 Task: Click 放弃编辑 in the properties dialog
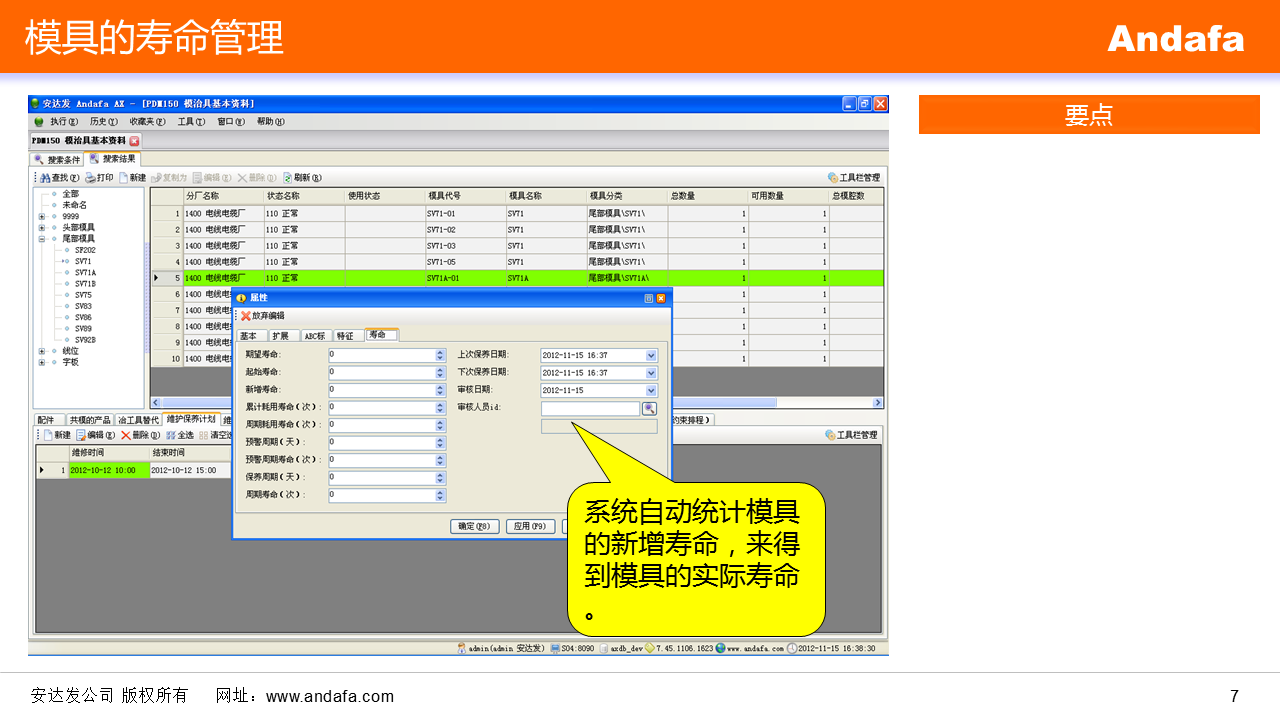(x=262, y=316)
